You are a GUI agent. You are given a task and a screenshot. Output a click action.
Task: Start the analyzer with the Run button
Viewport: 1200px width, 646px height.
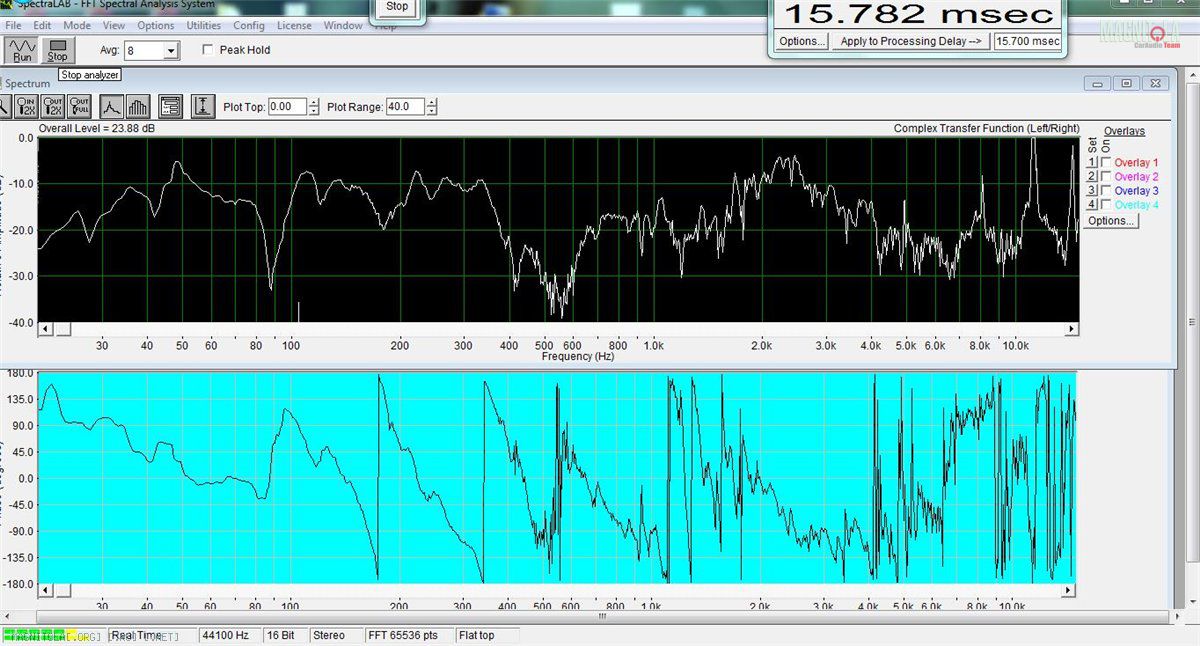[x=22, y=50]
